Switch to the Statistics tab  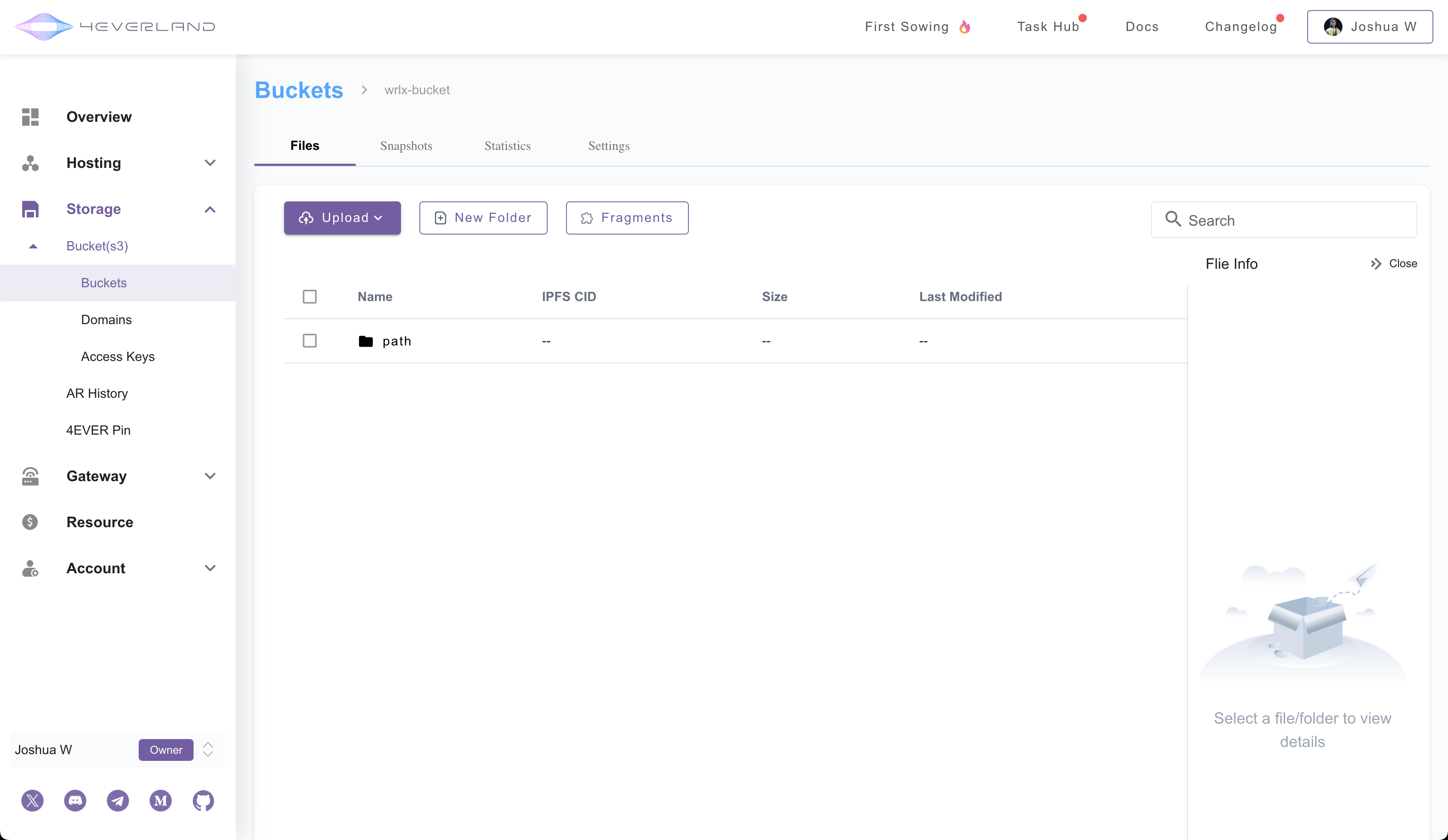507,146
